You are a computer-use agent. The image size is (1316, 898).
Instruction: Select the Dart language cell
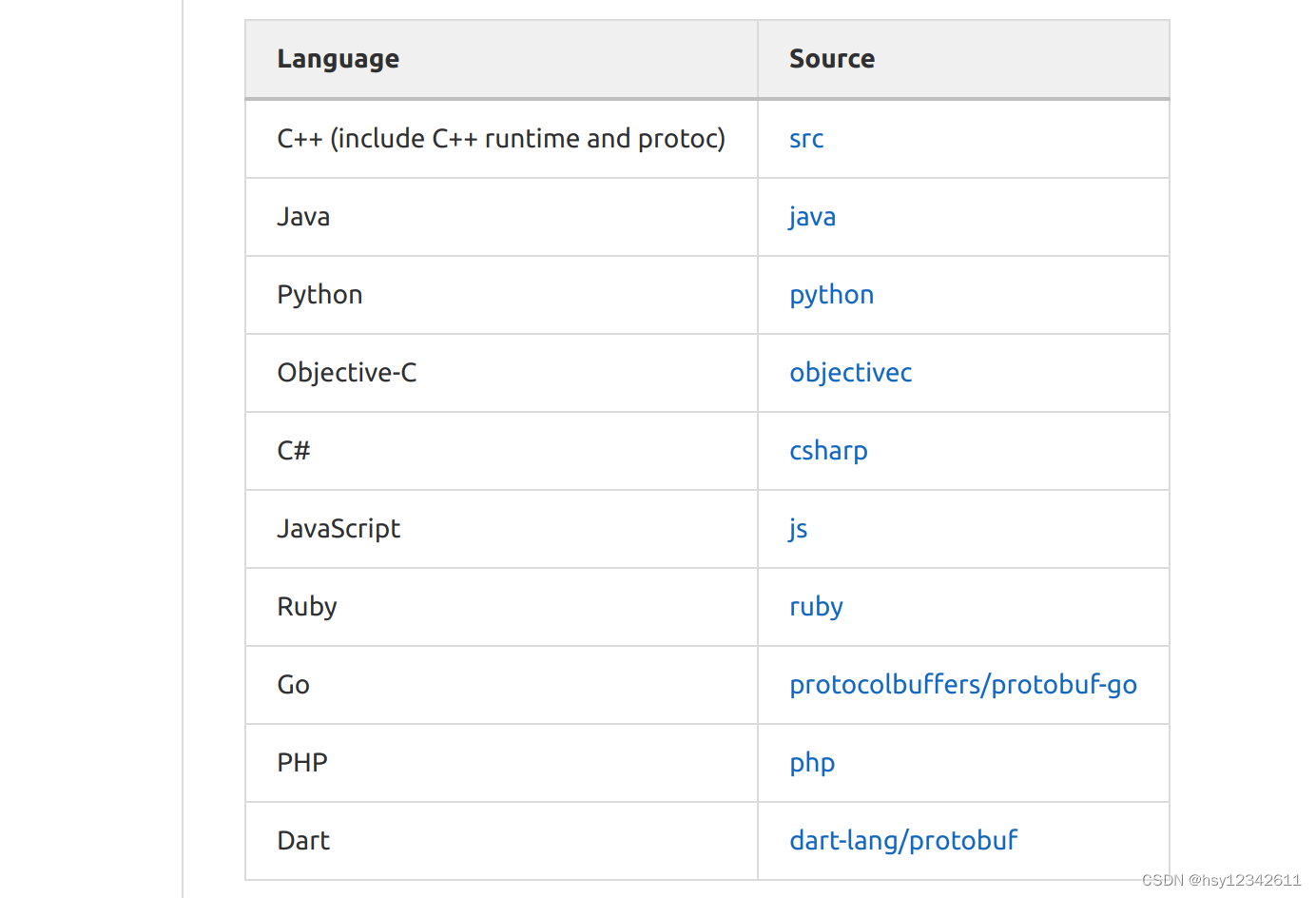tap(303, 841)
